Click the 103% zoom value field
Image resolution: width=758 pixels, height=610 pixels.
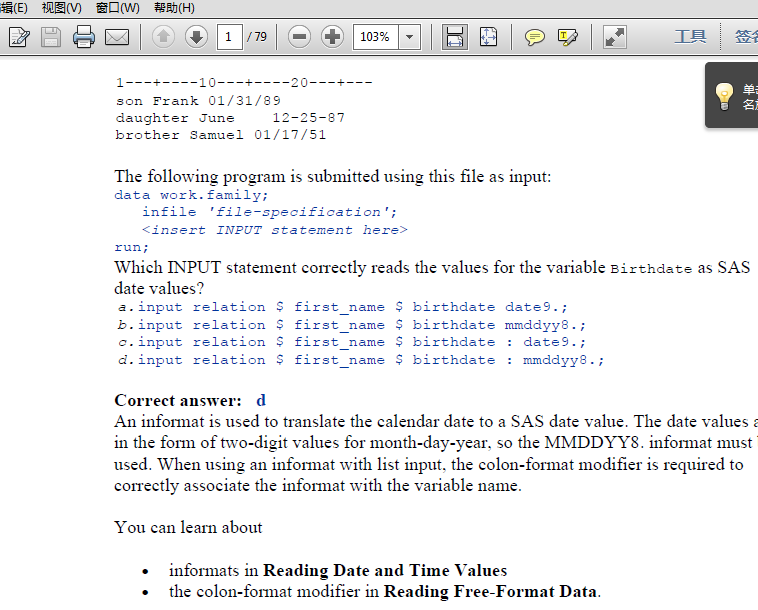[x=376, y=37]
